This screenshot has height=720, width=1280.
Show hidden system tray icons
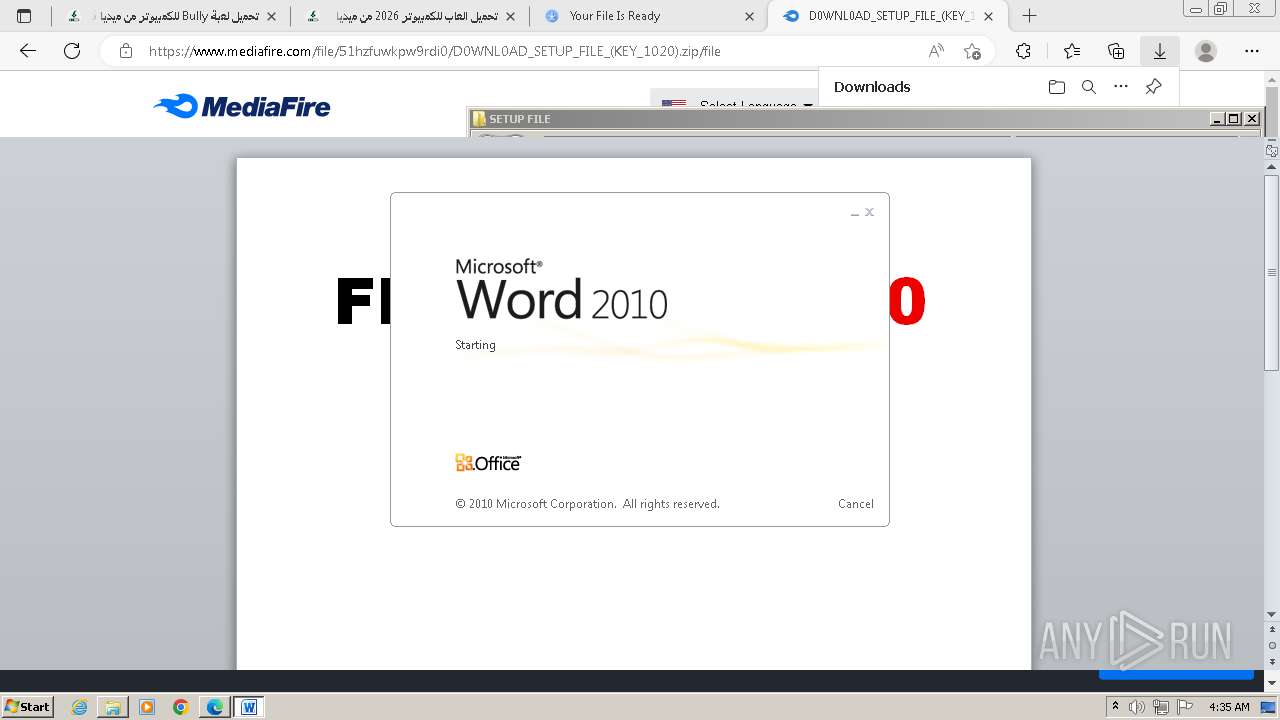click(x=1115, y=706)
